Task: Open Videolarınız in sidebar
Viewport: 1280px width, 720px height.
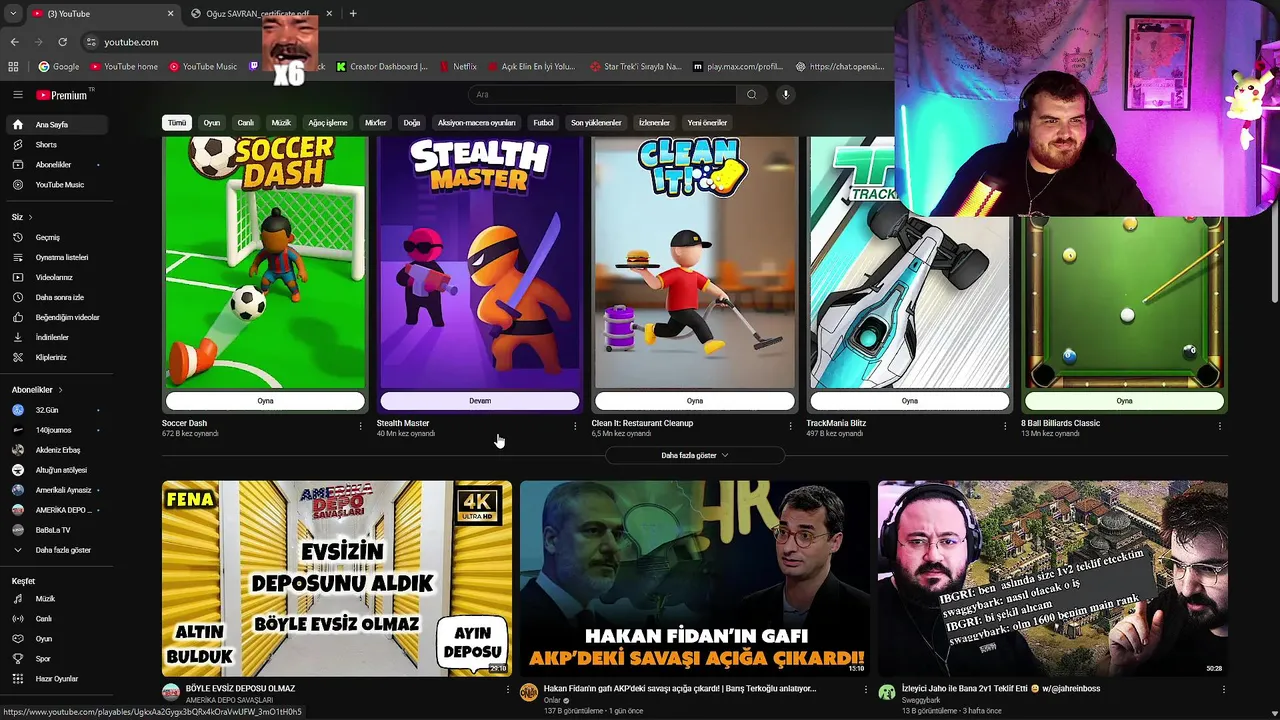Action: 57,277
